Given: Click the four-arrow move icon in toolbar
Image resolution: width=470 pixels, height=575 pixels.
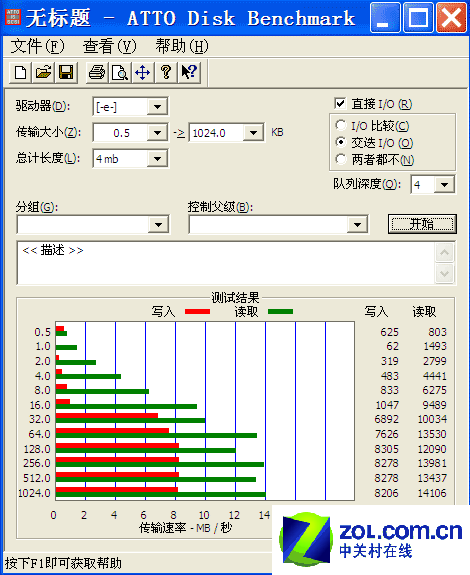Looking at the screenshot, I should [143, 72].
